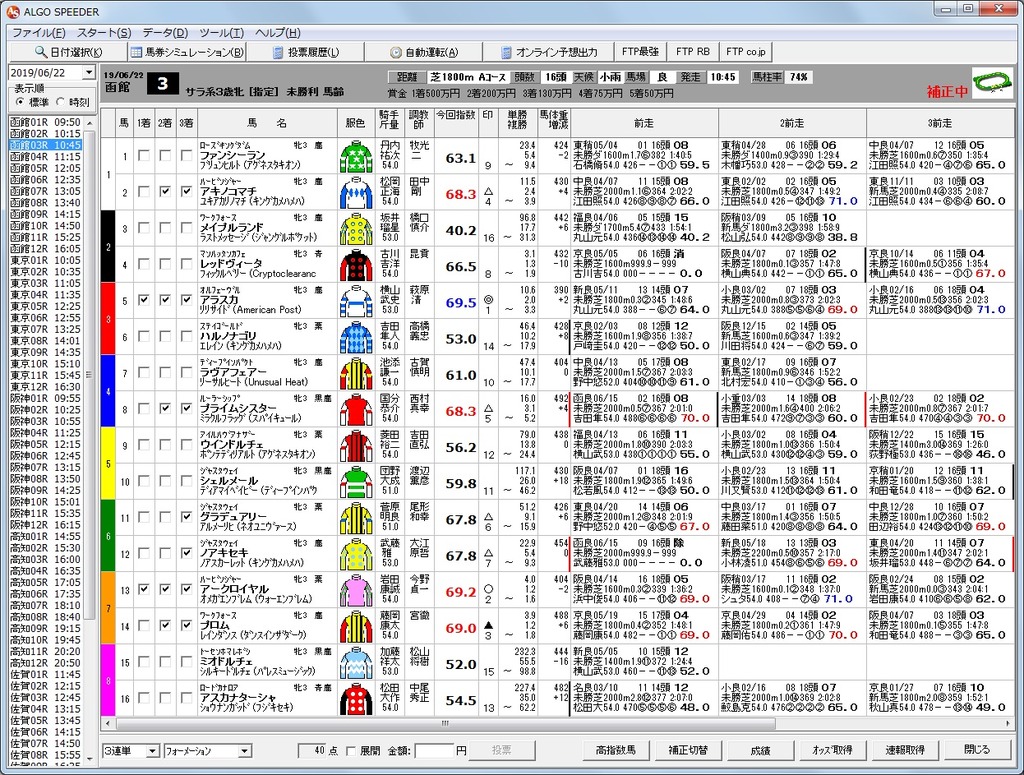Enable the 展開 checkbox
Viewport: 1024px width, 775px height.
(x=351, y=751)
